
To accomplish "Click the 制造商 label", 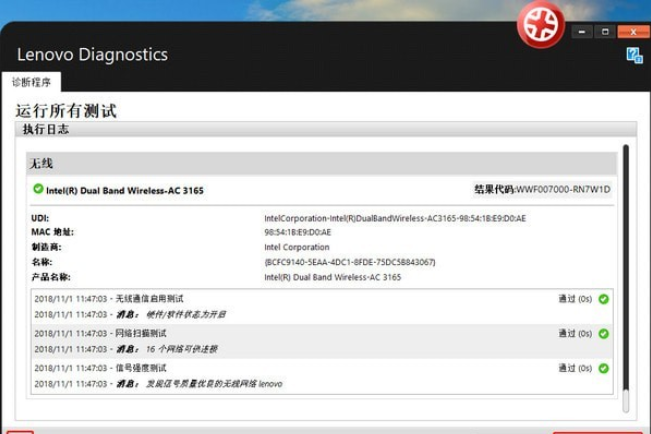I will pos(46,247).
